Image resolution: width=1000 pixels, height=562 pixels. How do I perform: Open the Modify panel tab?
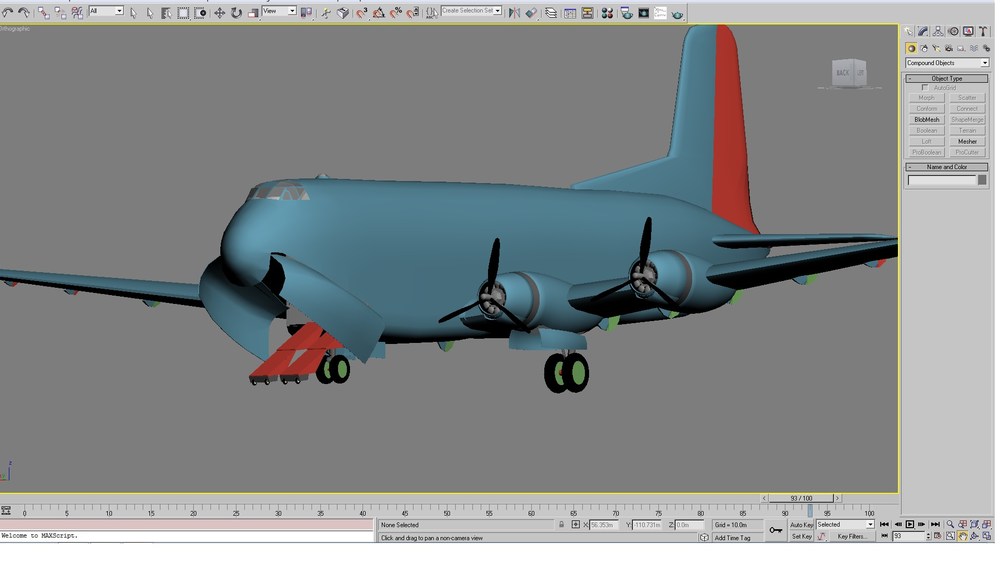pos(923,31)
